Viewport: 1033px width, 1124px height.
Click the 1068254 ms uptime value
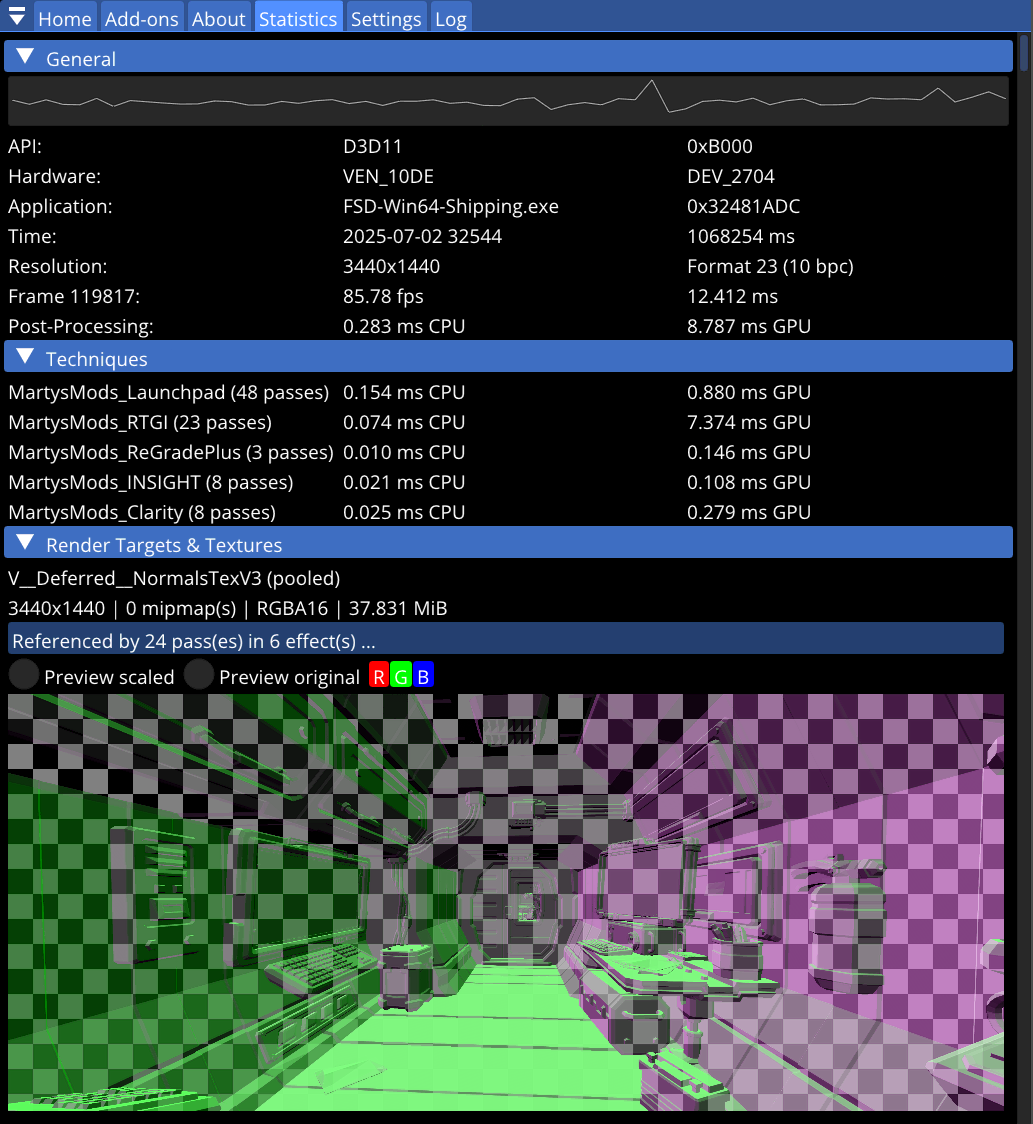[x=741, y=237]
